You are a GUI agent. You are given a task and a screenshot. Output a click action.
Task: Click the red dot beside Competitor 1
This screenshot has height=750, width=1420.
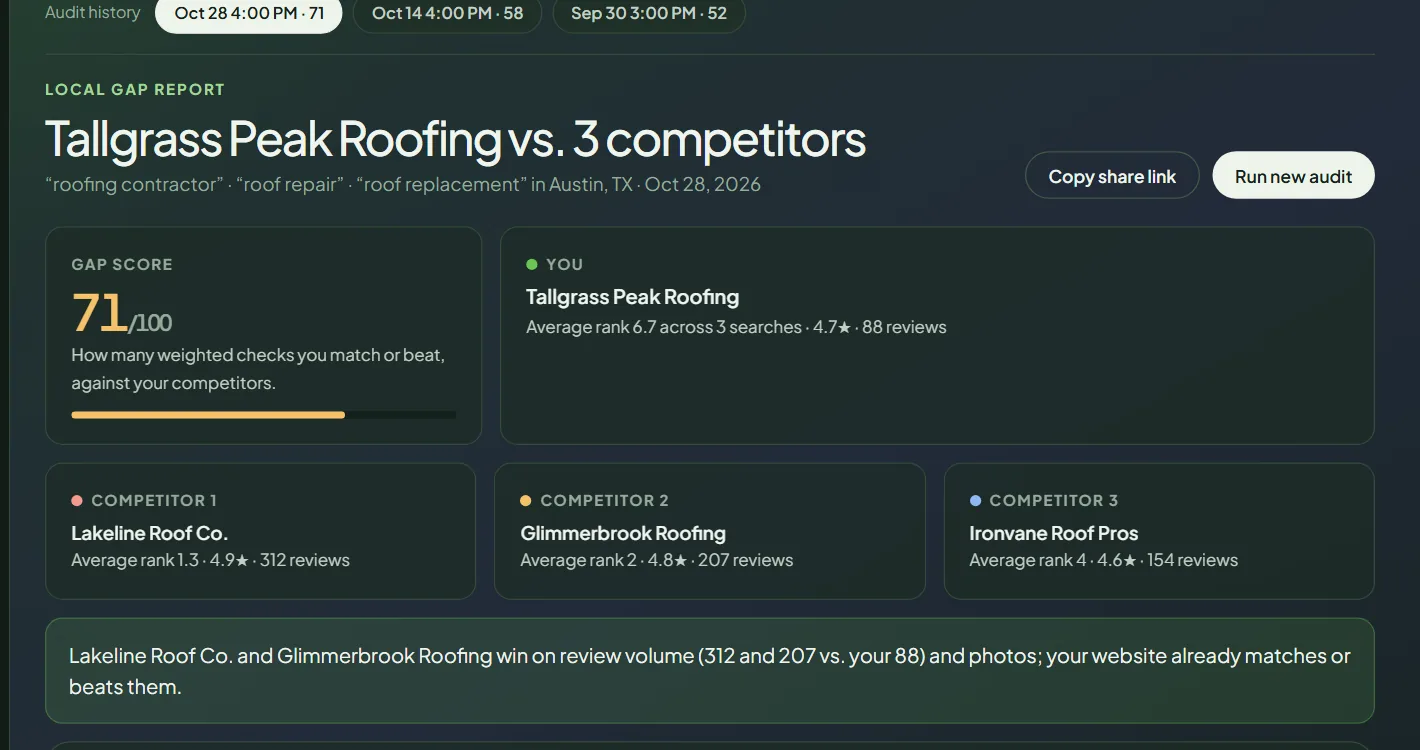(x=77, y=500)
